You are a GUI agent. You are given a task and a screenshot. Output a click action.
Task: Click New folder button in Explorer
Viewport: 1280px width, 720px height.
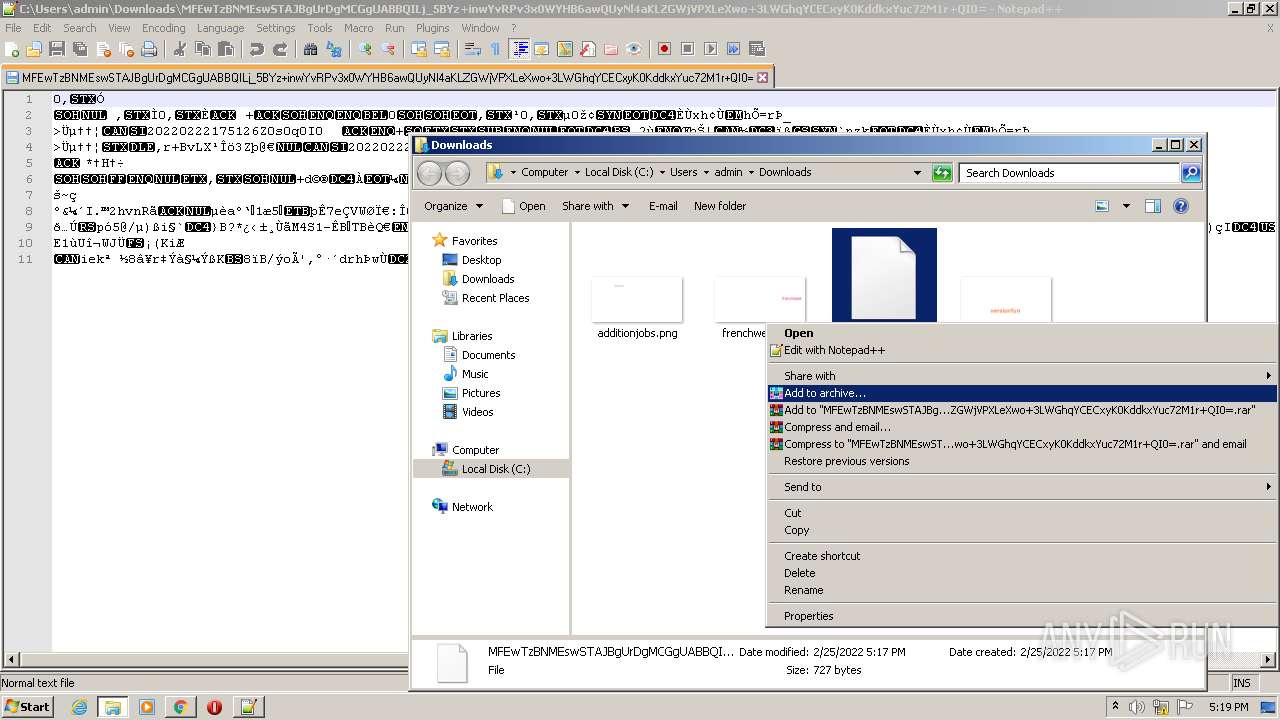coord(720,206)
